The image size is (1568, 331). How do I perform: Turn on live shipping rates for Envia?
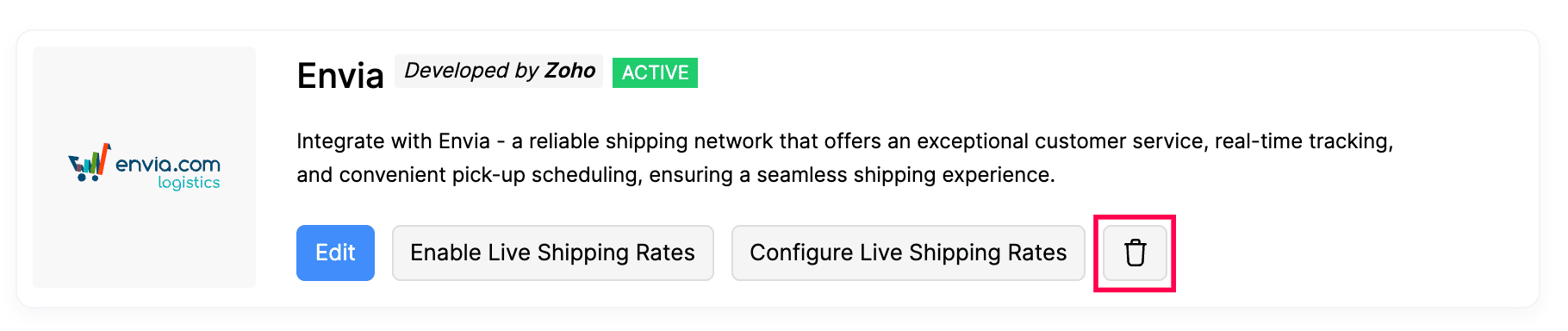(552, 253)
